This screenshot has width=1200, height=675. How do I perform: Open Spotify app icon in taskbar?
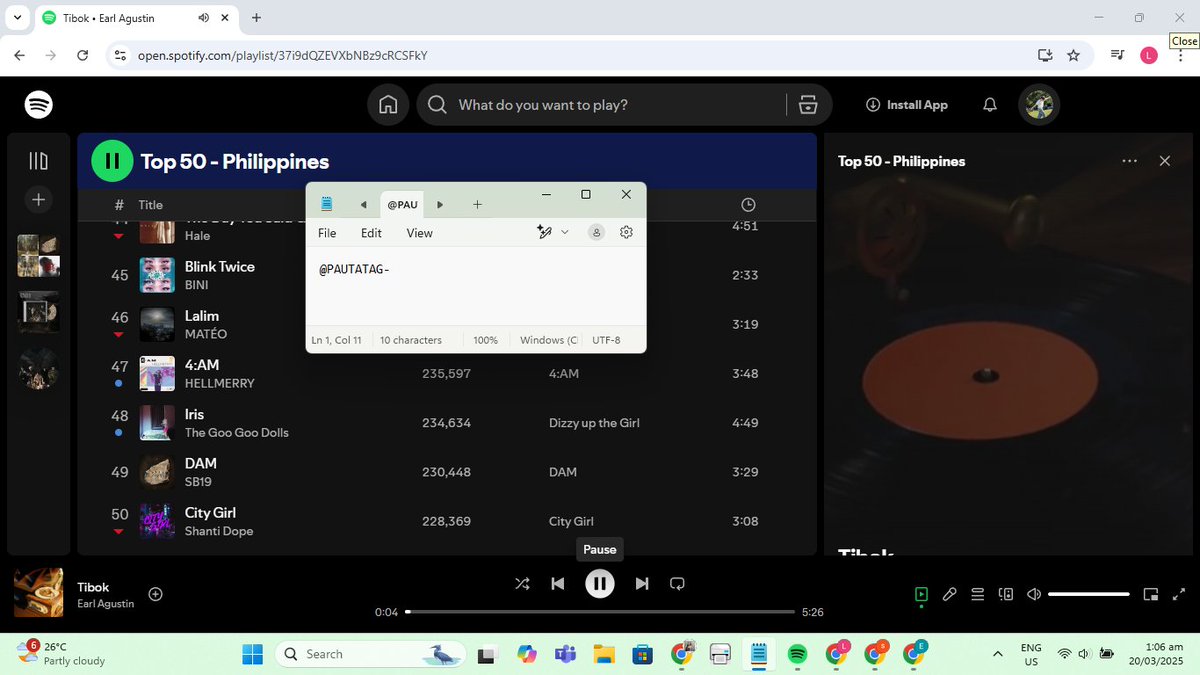(797, 654)
